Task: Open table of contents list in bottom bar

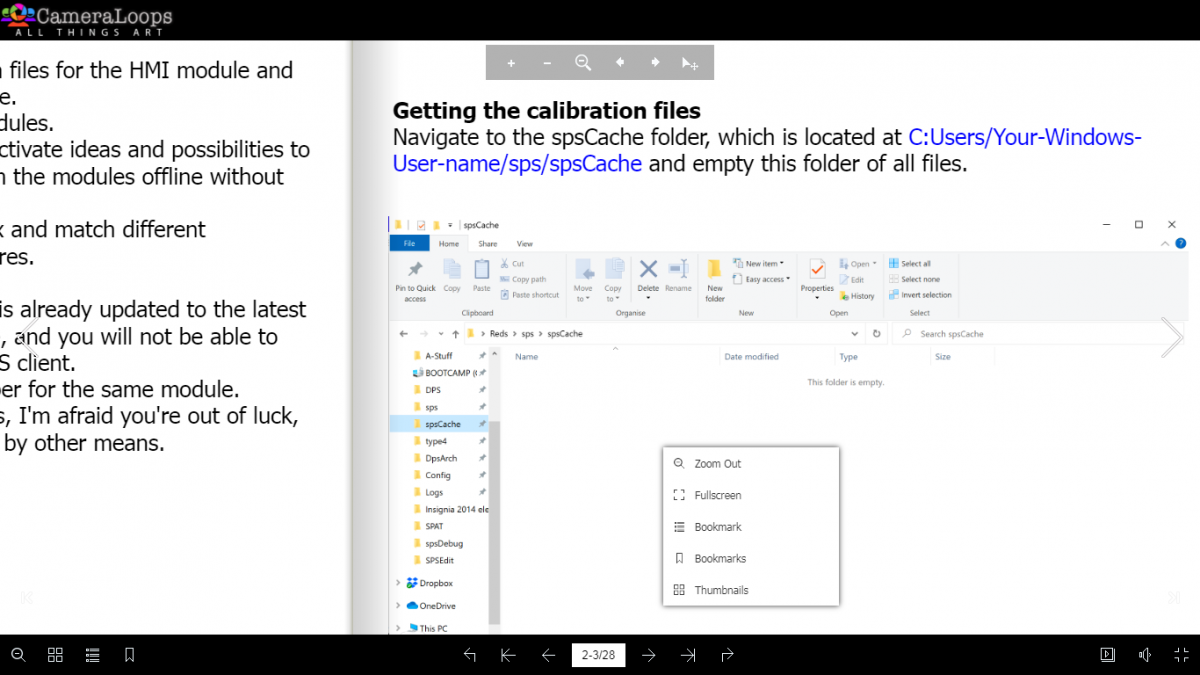Action: 93,655
